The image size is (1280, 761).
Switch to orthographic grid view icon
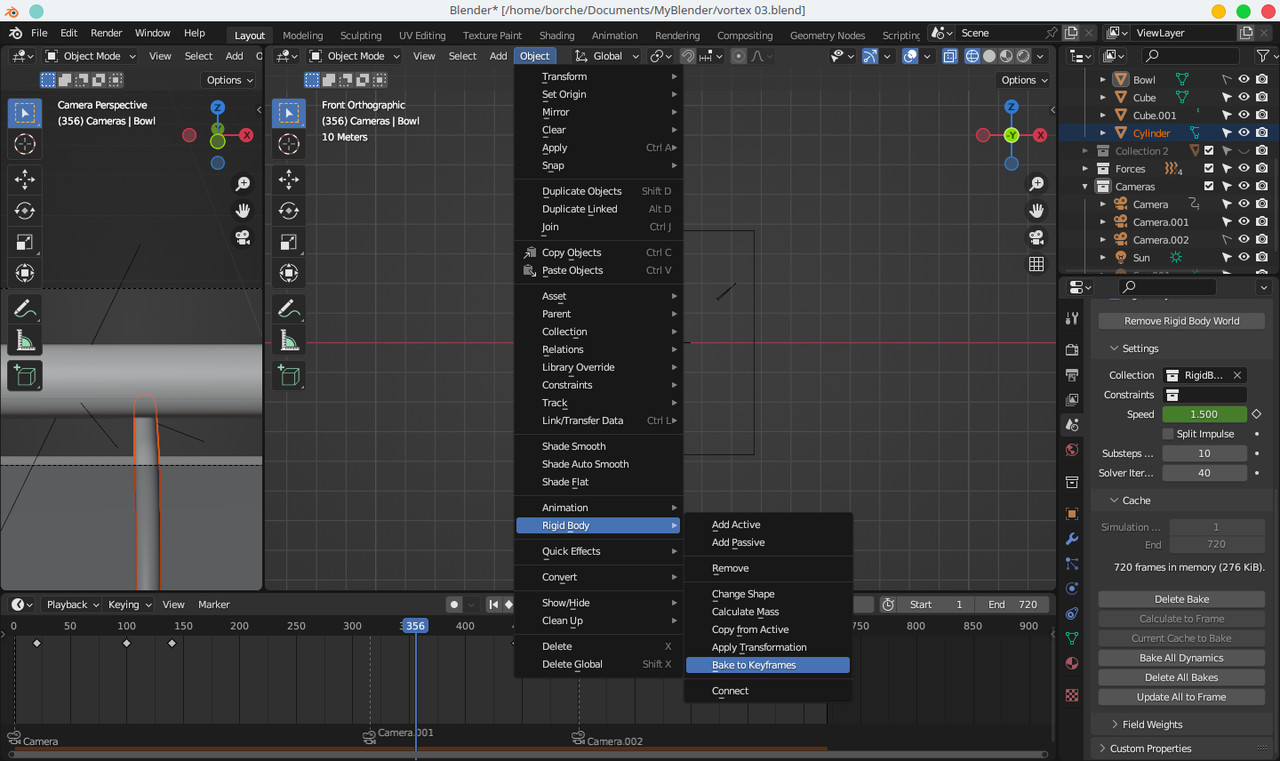(1036, 264)
